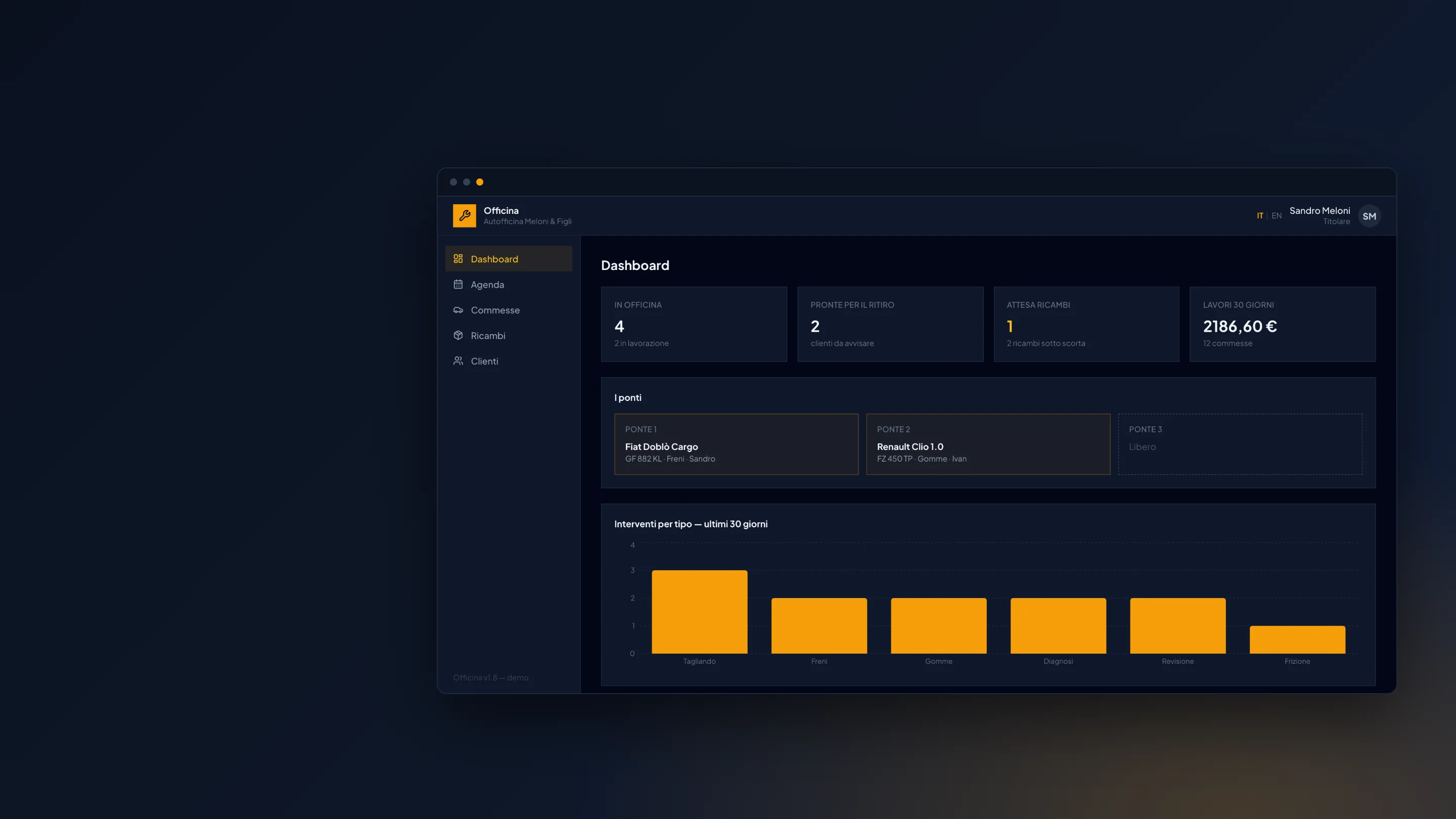This screenshot has width=1456, height=819.
Task: Select the Lavori 30 giorni card
Action: coord(1283,324)
